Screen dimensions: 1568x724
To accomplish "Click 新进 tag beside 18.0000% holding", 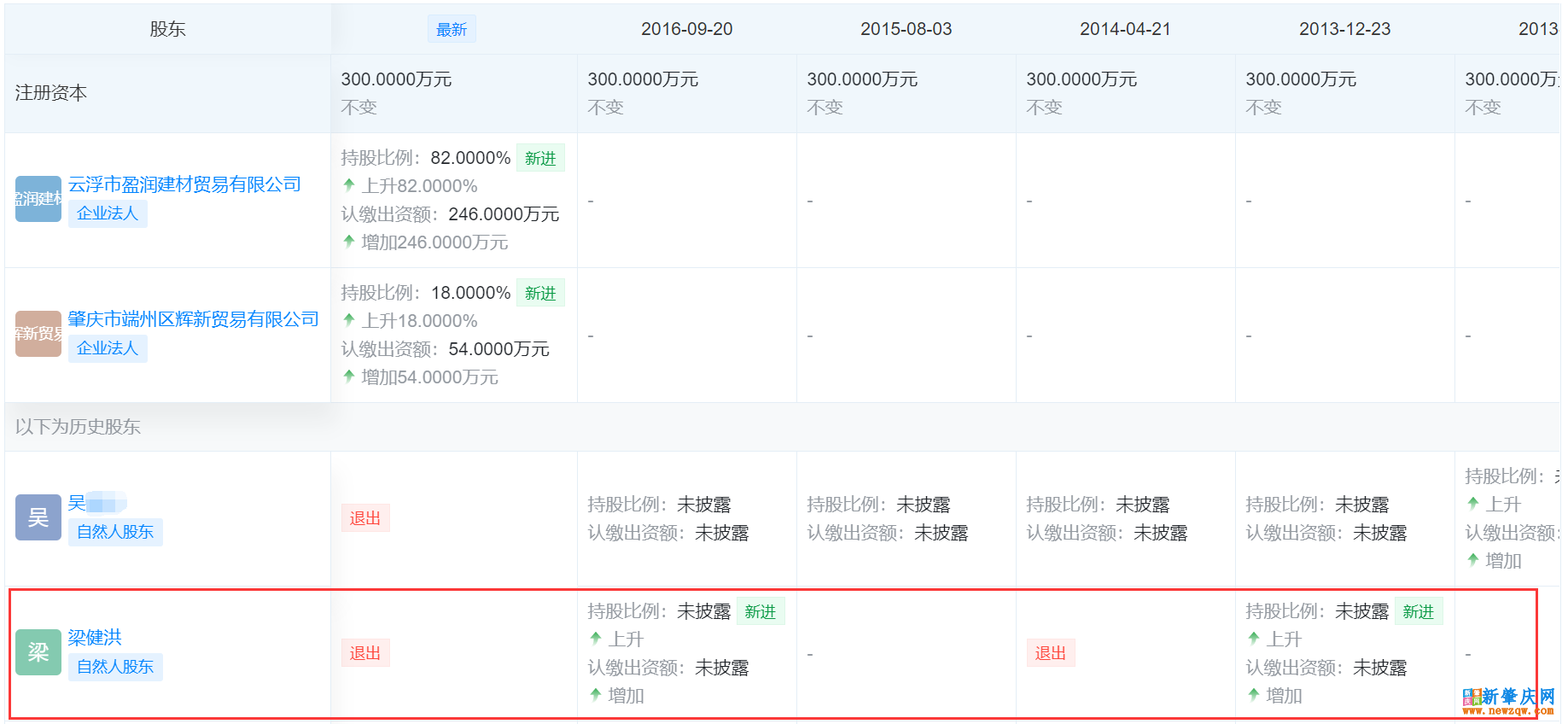I will point(540,293).
